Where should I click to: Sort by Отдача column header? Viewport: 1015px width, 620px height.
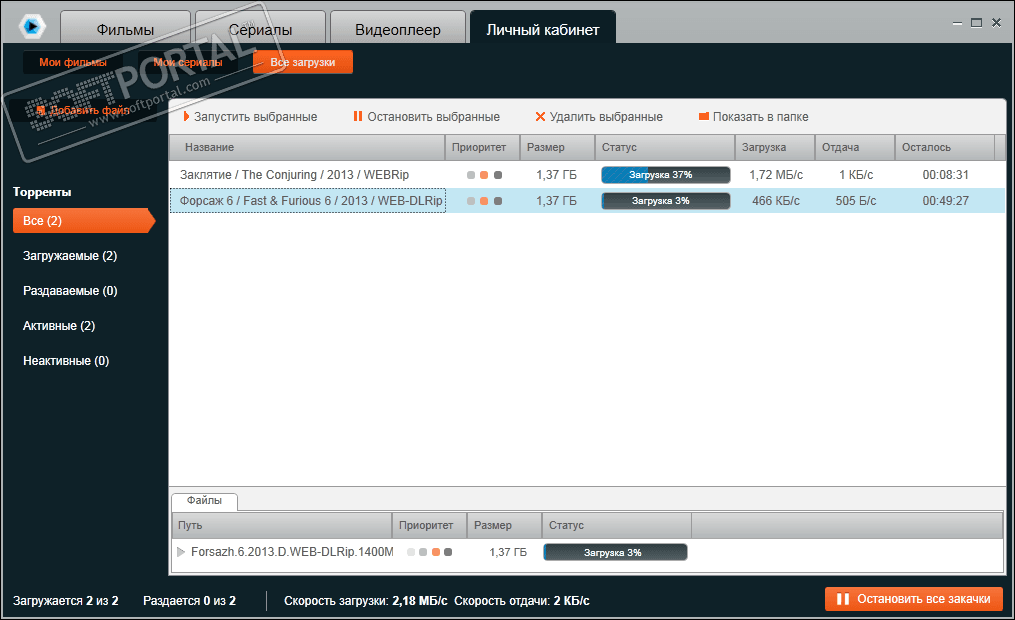click(x=854, y=148)
